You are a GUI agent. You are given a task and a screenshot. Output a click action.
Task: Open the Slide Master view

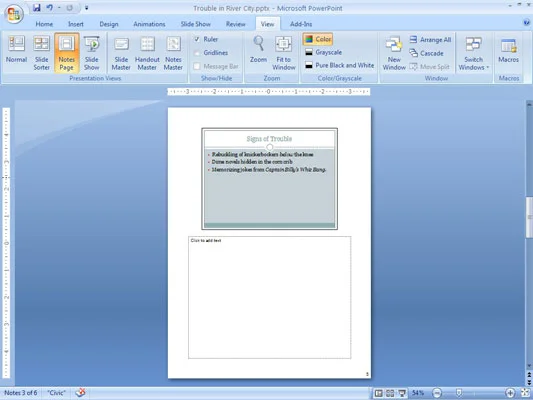pyautogui.click(x=121, y=53)
